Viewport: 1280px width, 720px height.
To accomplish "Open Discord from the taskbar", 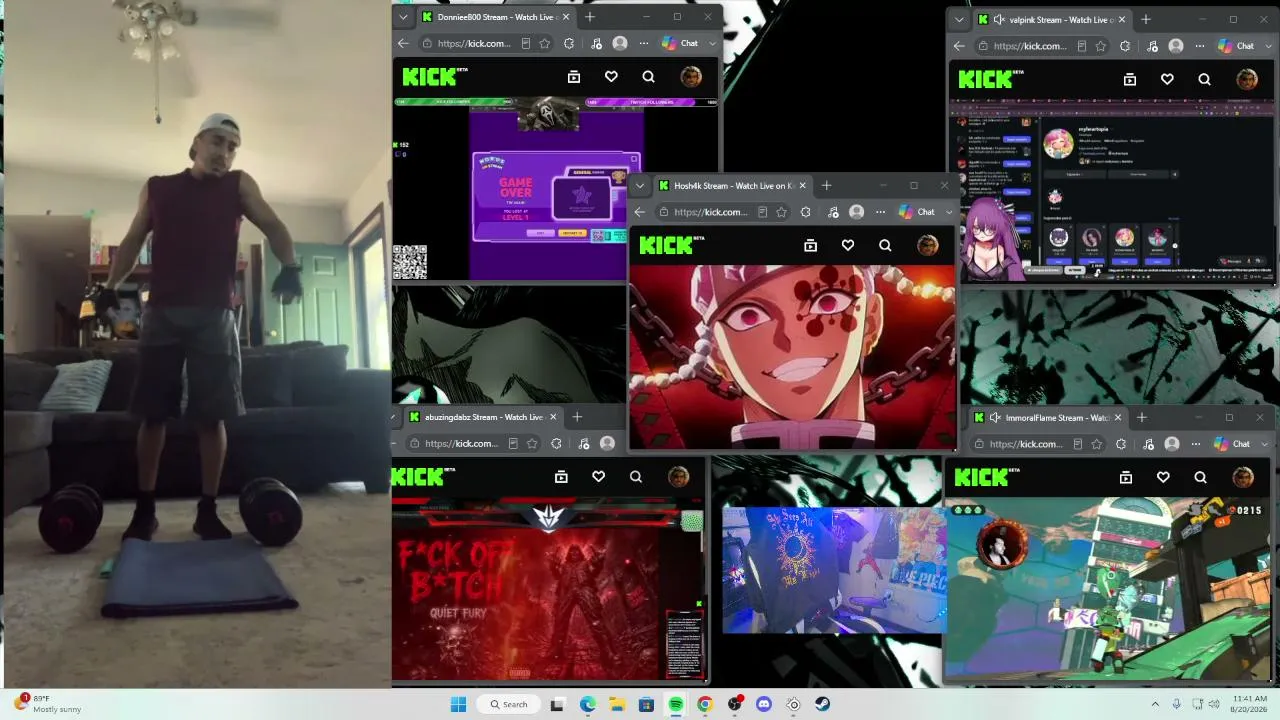I will pyautogui.click(x=764, y=704).
